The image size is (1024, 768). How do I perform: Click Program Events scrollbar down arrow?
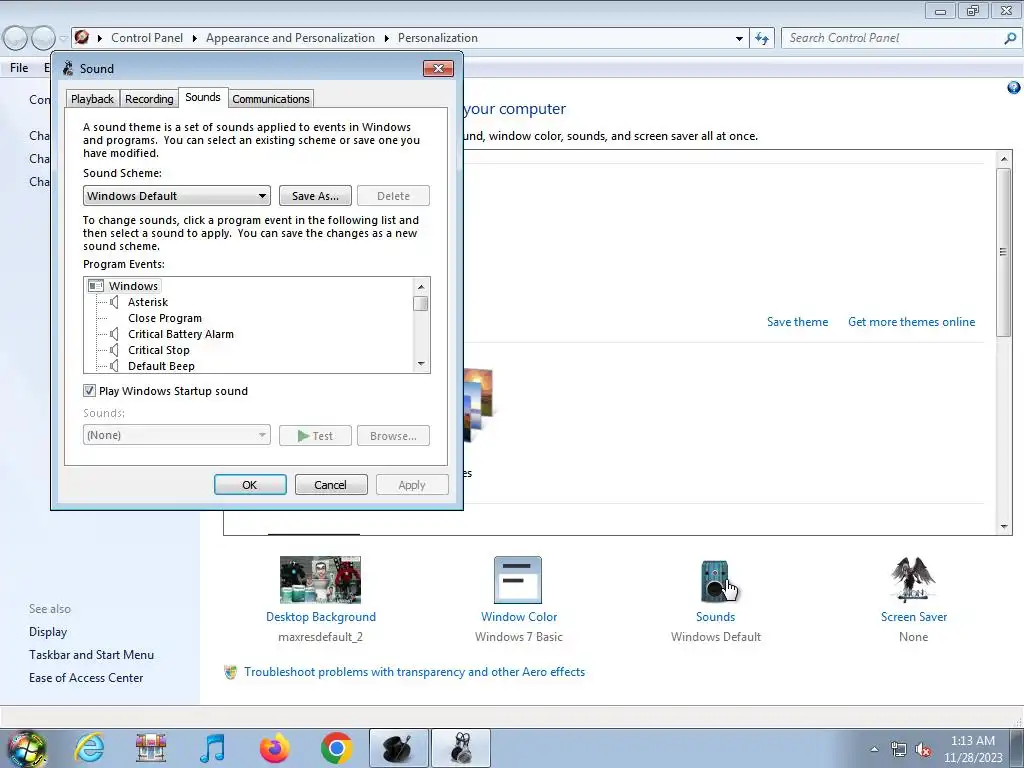click(421, 364)
